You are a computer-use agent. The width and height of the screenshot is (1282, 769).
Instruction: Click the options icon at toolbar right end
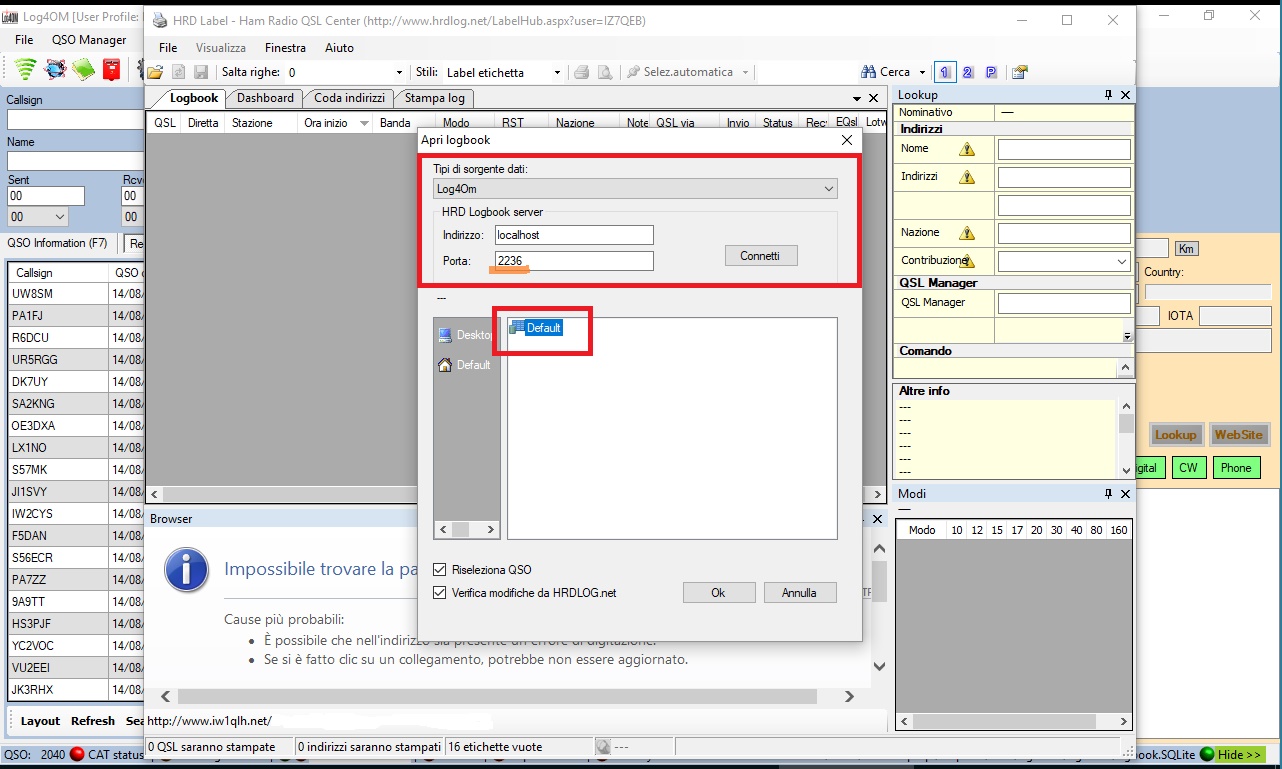[1019, 72]
